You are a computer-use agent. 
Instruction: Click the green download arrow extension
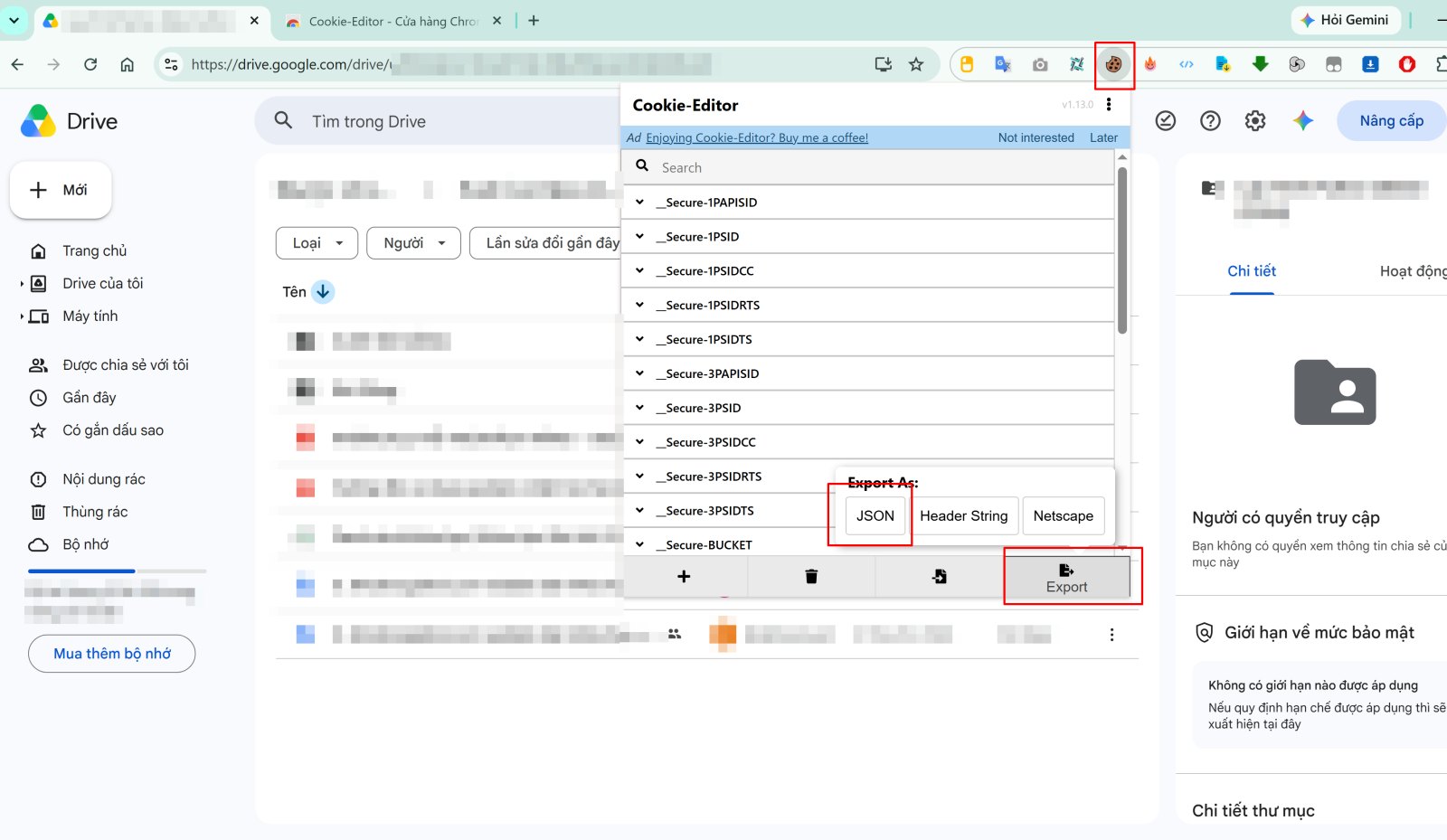1261,64
